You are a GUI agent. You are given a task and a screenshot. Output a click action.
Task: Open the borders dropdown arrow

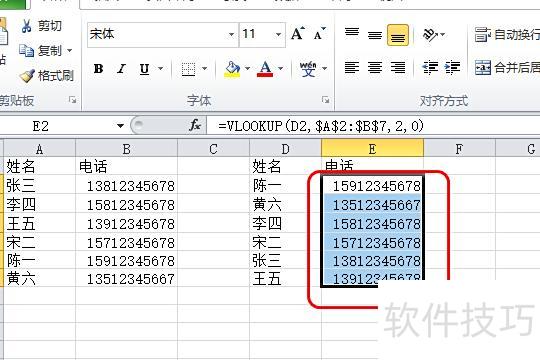pyautogui.click(x=205, y=69)
